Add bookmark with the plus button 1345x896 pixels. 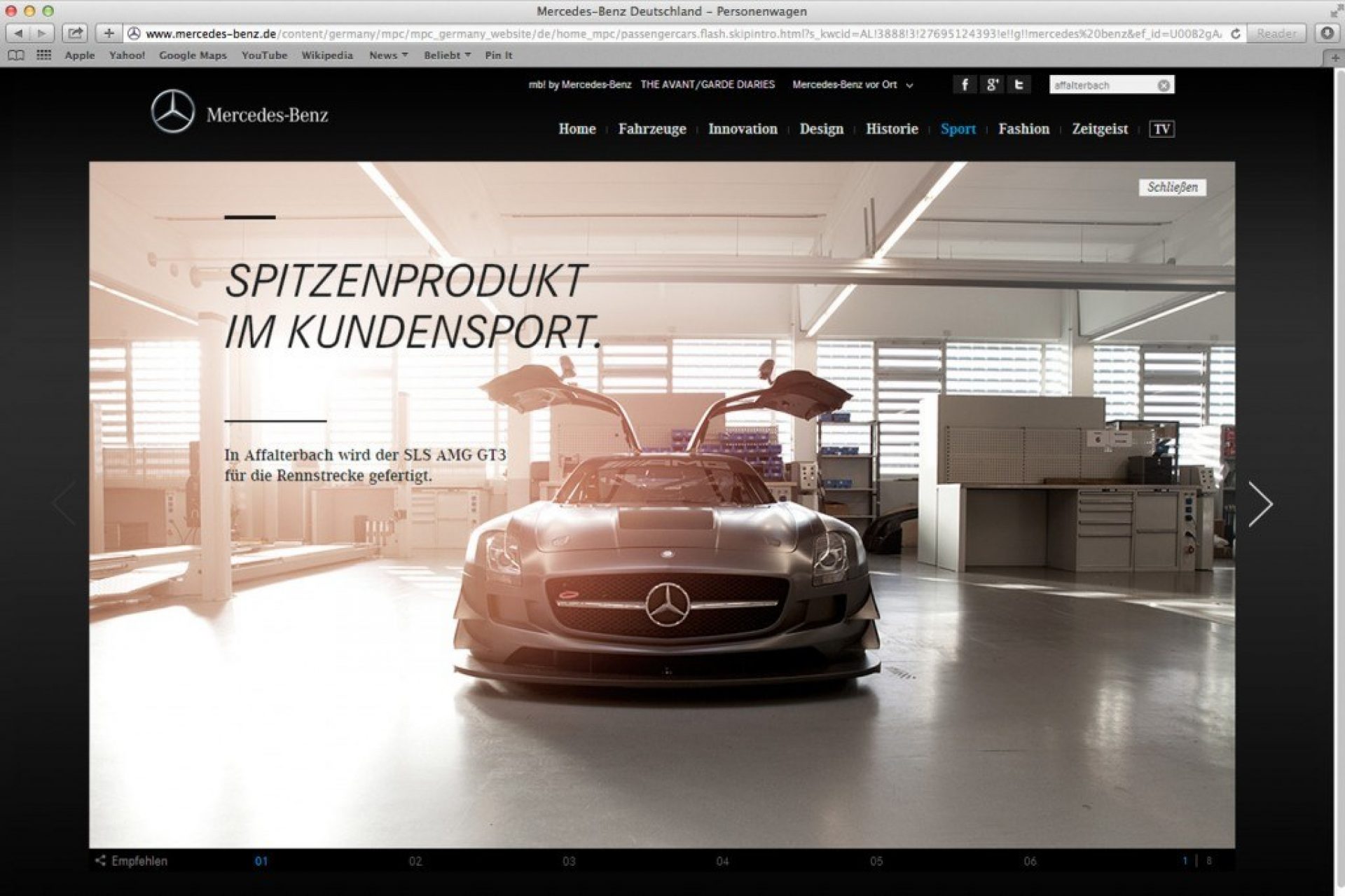pyautogui.click(x=109, y=33)
